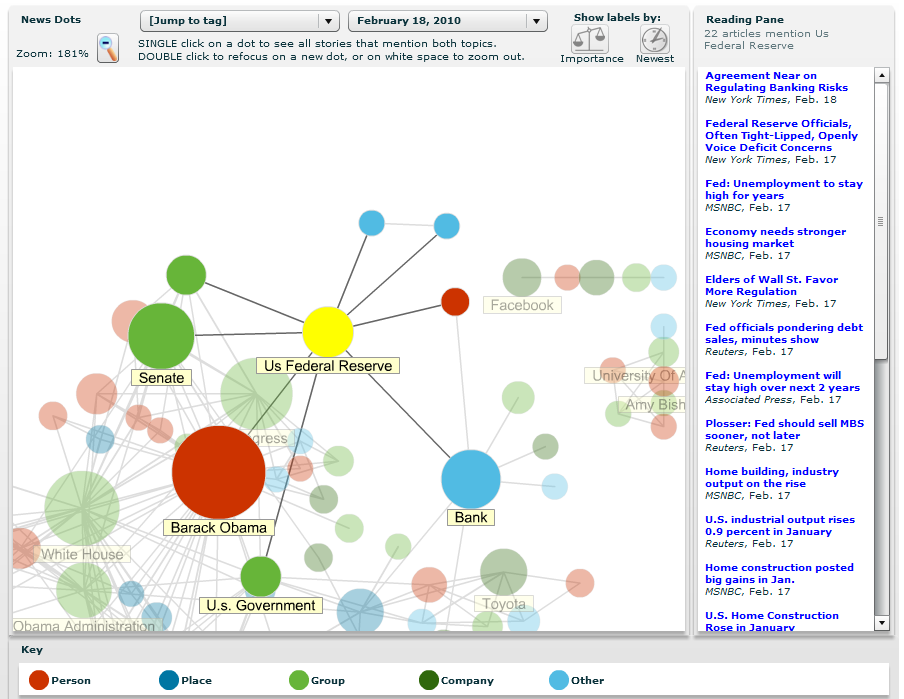Open Elders of Wall St. Favor More Regulation
The height and width of the screenshot is (699, 904).
(x=771, y=286)
